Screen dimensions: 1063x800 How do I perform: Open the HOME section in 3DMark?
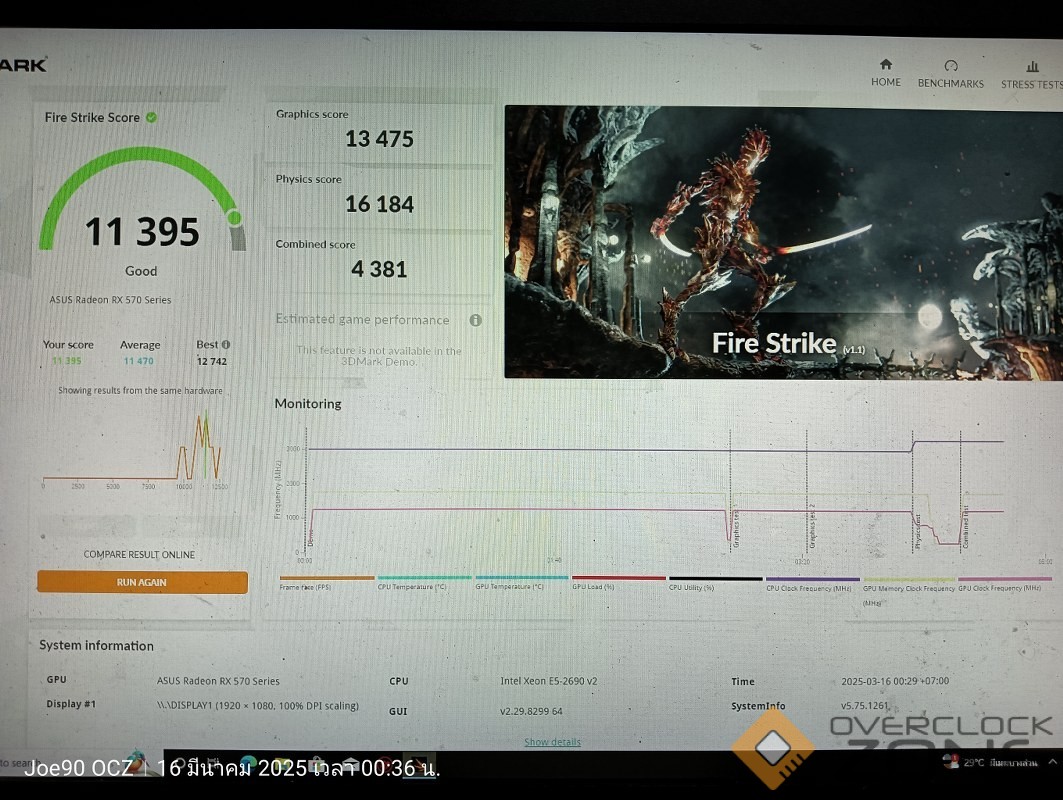tap(885, 73)
